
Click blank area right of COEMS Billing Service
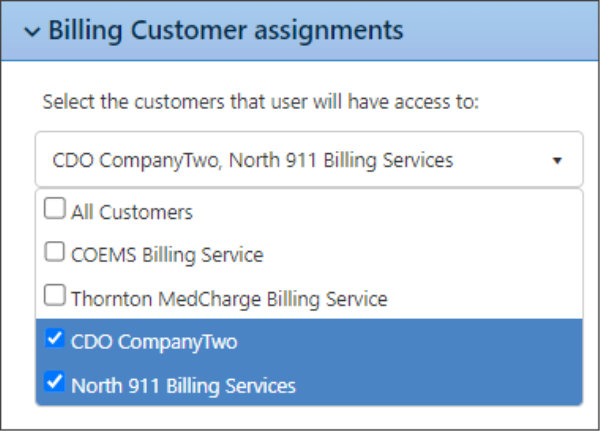tap(430, 255)
